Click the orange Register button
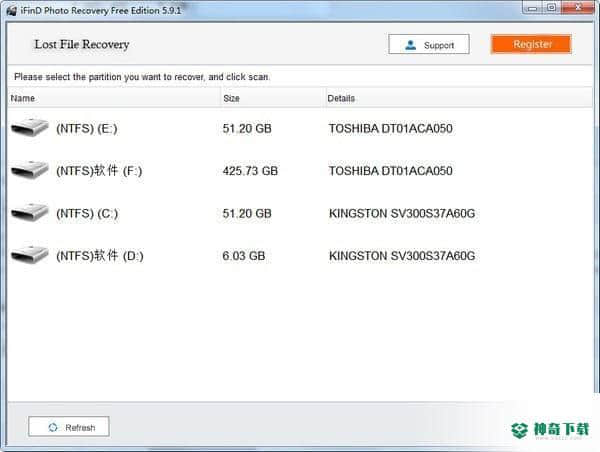The height and width of the screenshot is (452, 600). [531, 44]
